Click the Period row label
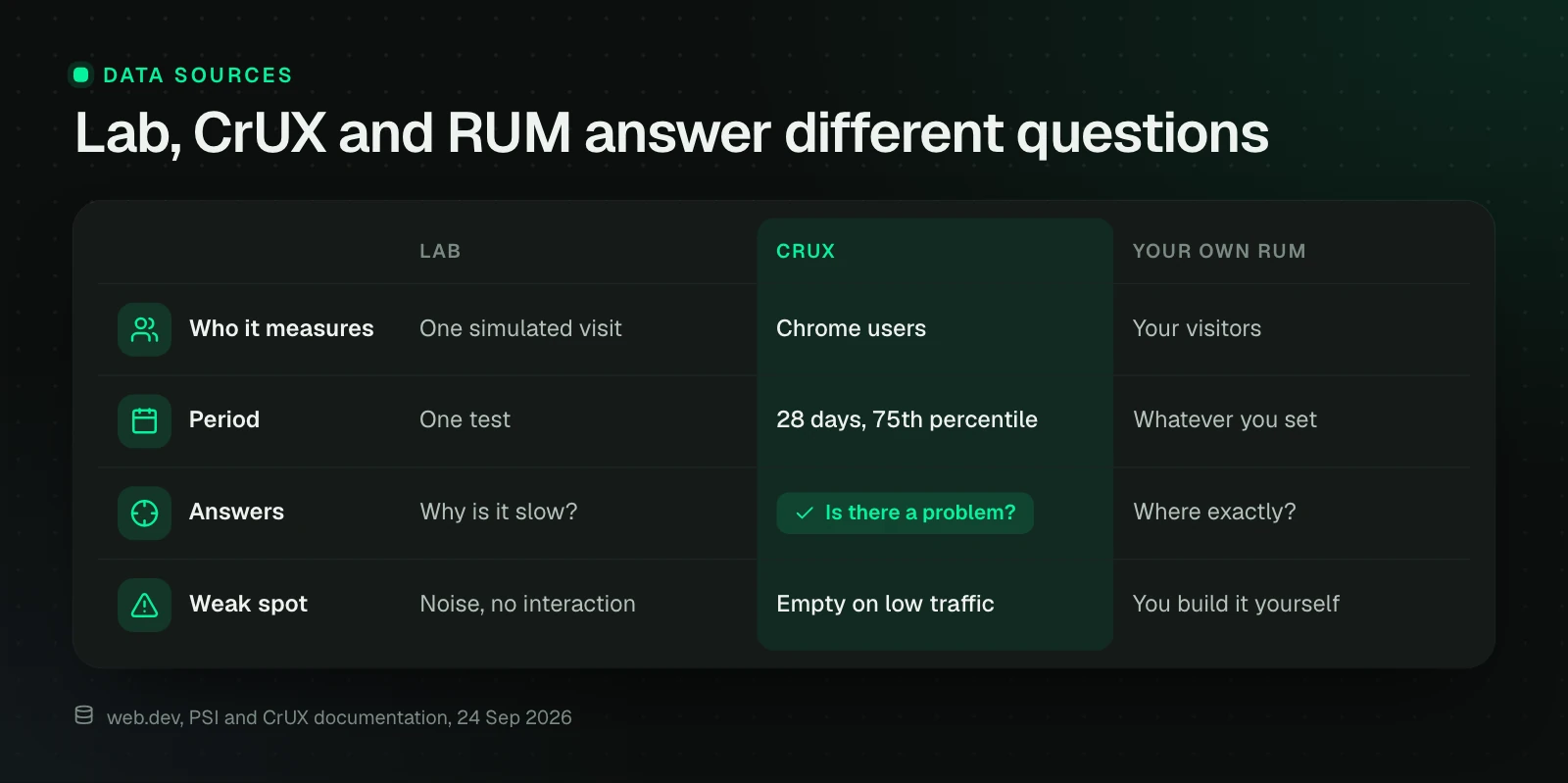 coord(224,419)
